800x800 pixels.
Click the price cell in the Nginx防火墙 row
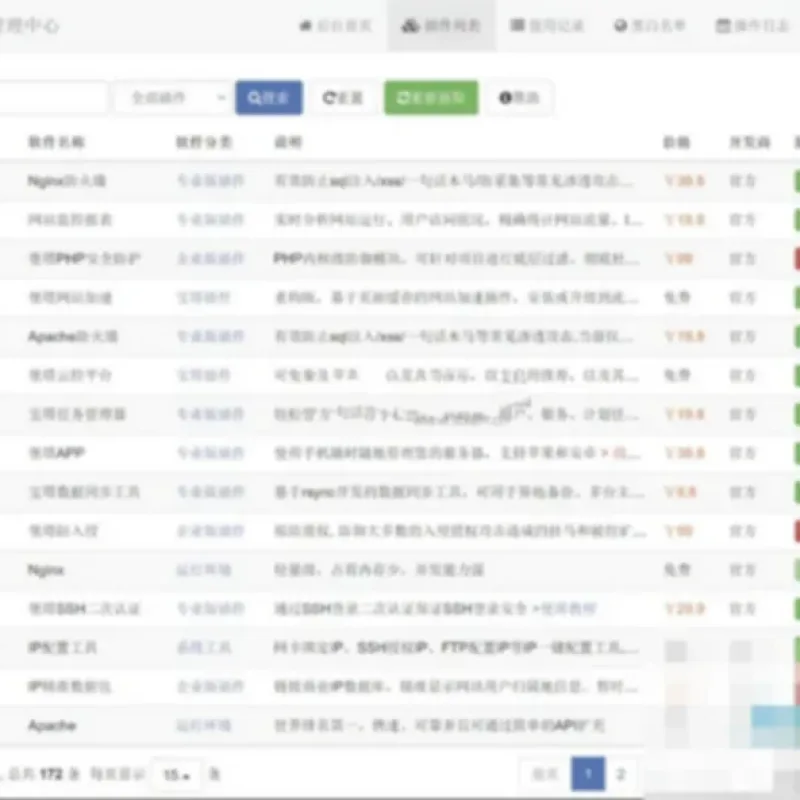click(685, 181)
